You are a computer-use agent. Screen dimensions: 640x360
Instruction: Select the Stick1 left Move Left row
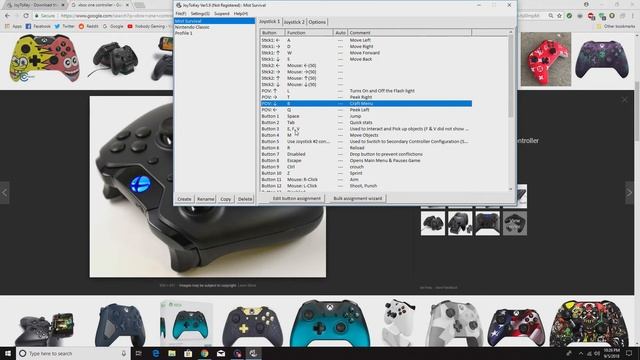tap(366, 40)
